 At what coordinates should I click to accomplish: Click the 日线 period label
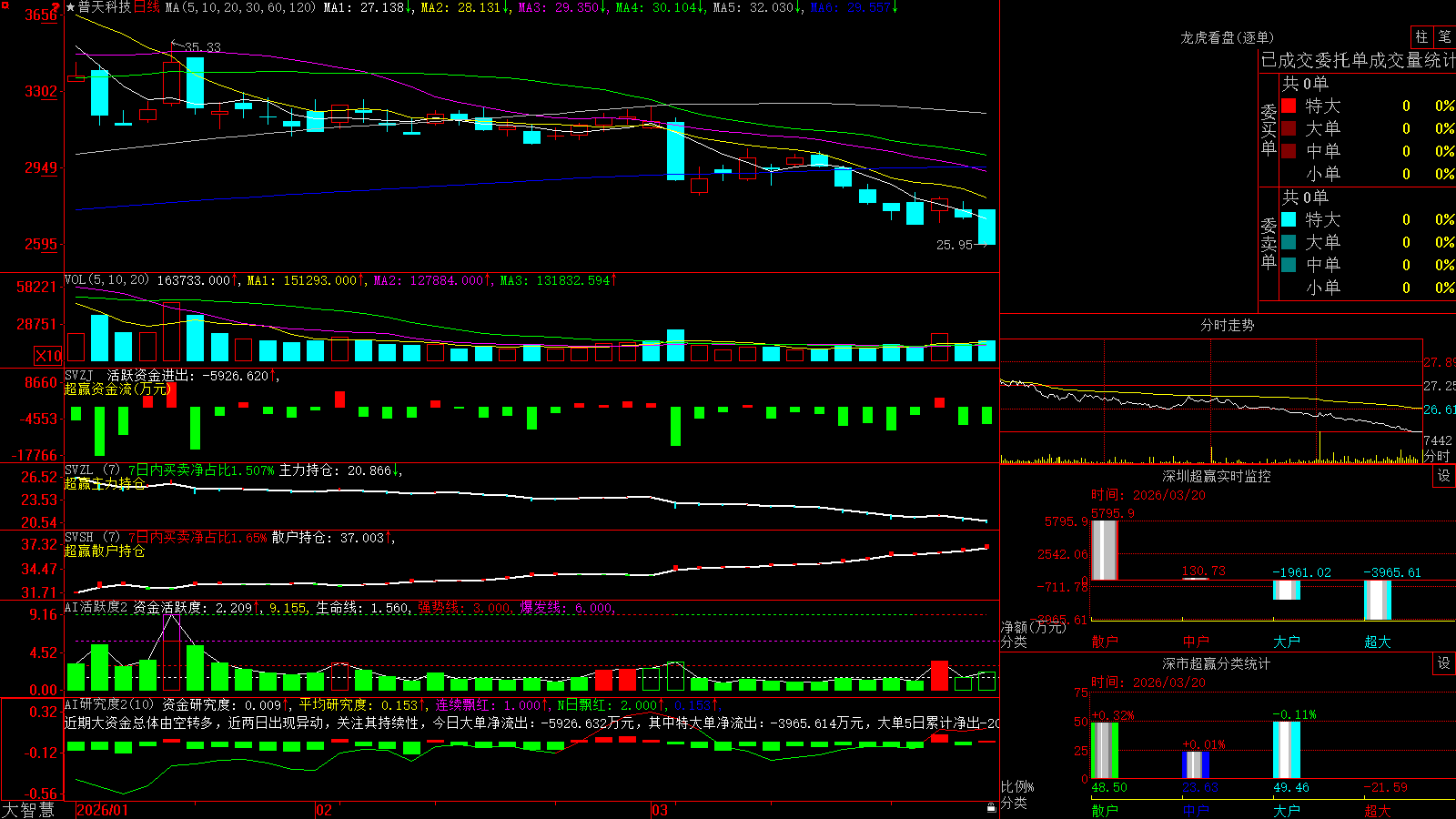[x=147, y=7]
